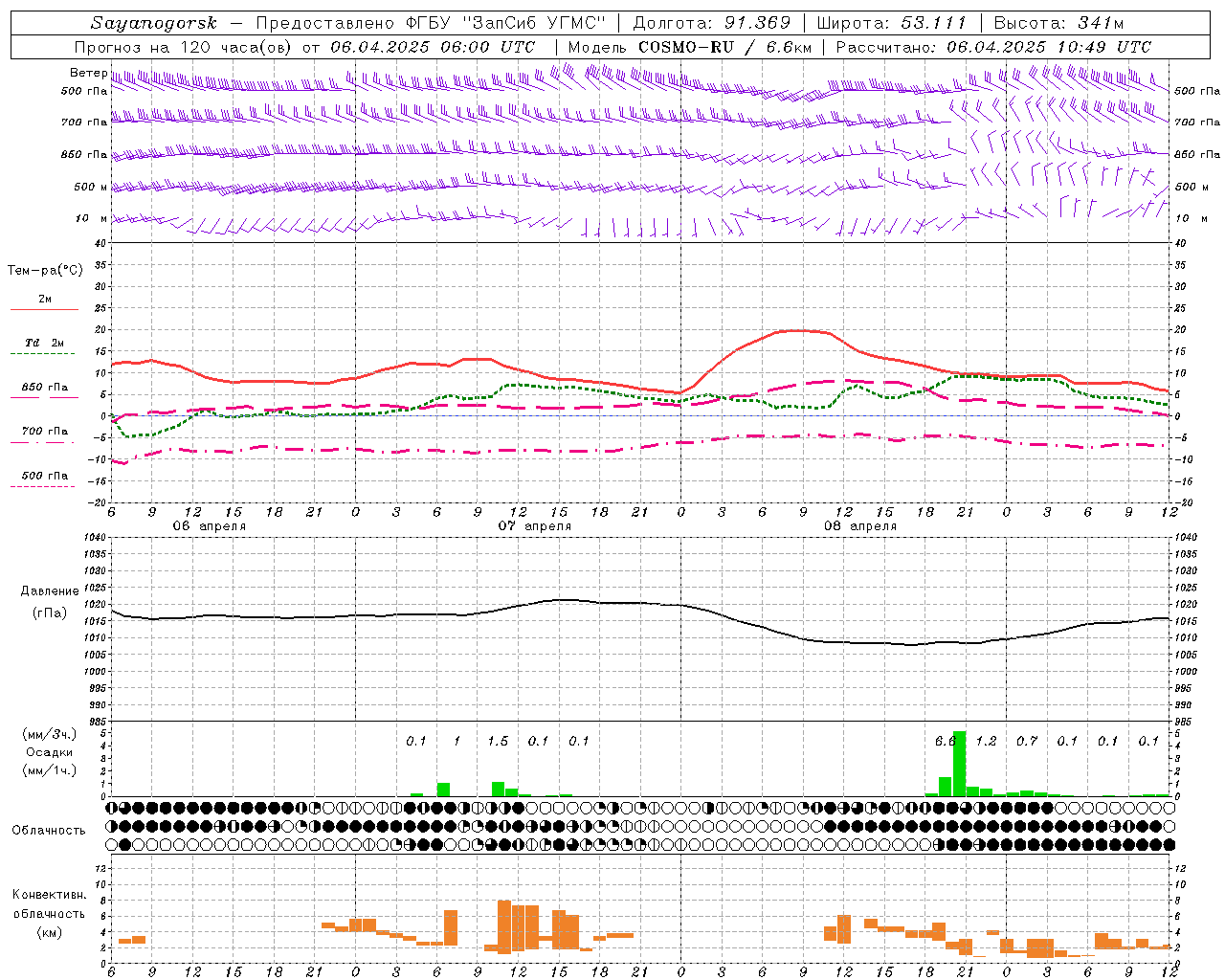
Task: Click the Облачность cloud cover label
Action: point(49,831)
